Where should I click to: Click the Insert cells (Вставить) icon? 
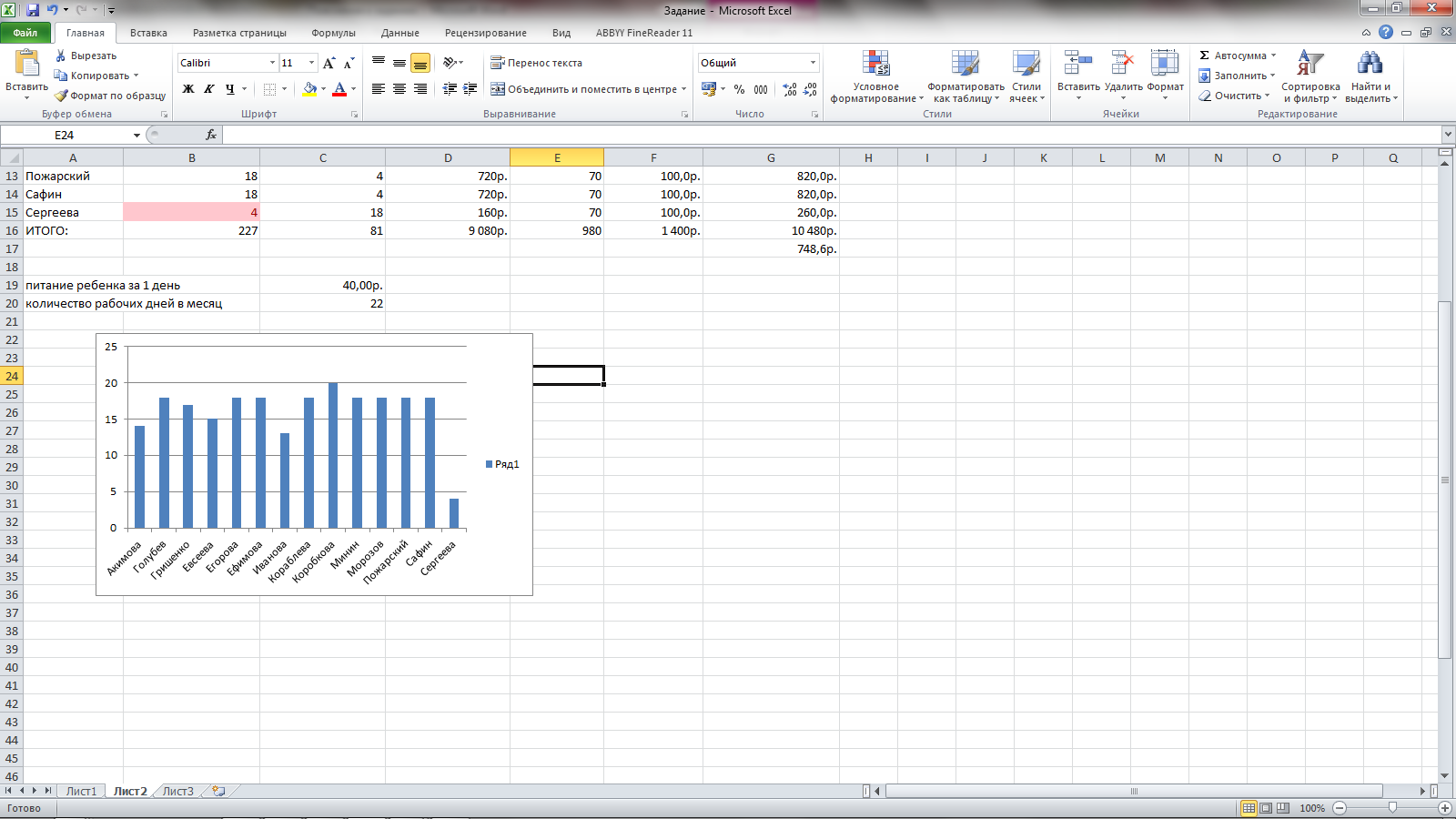pos(1078,64)
